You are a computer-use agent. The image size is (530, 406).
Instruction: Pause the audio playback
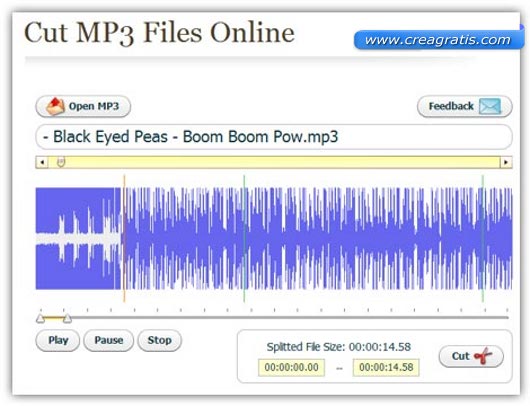click(x=109, y=340)
